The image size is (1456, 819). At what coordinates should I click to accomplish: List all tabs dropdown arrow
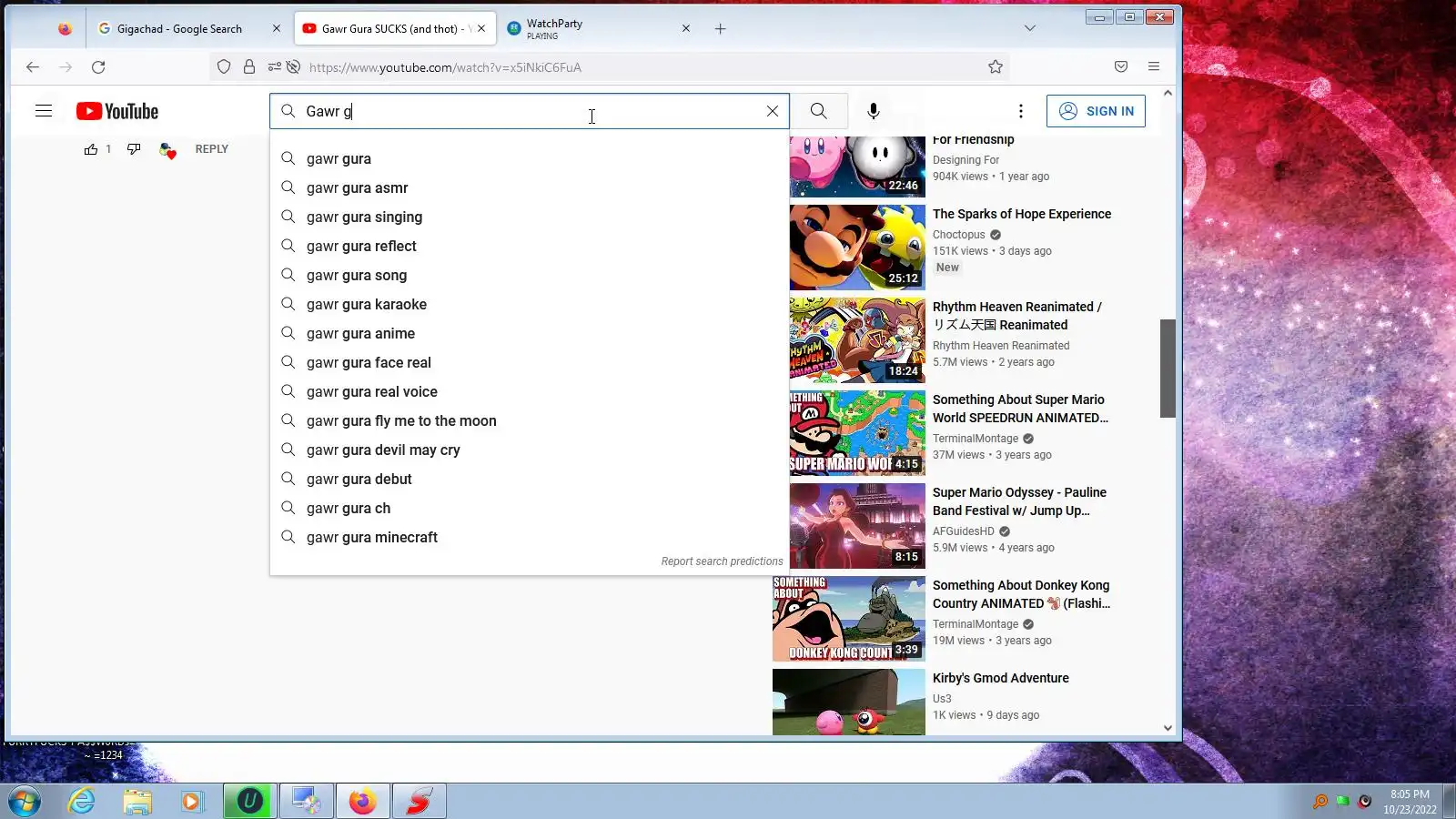[x=1030, y=29]
